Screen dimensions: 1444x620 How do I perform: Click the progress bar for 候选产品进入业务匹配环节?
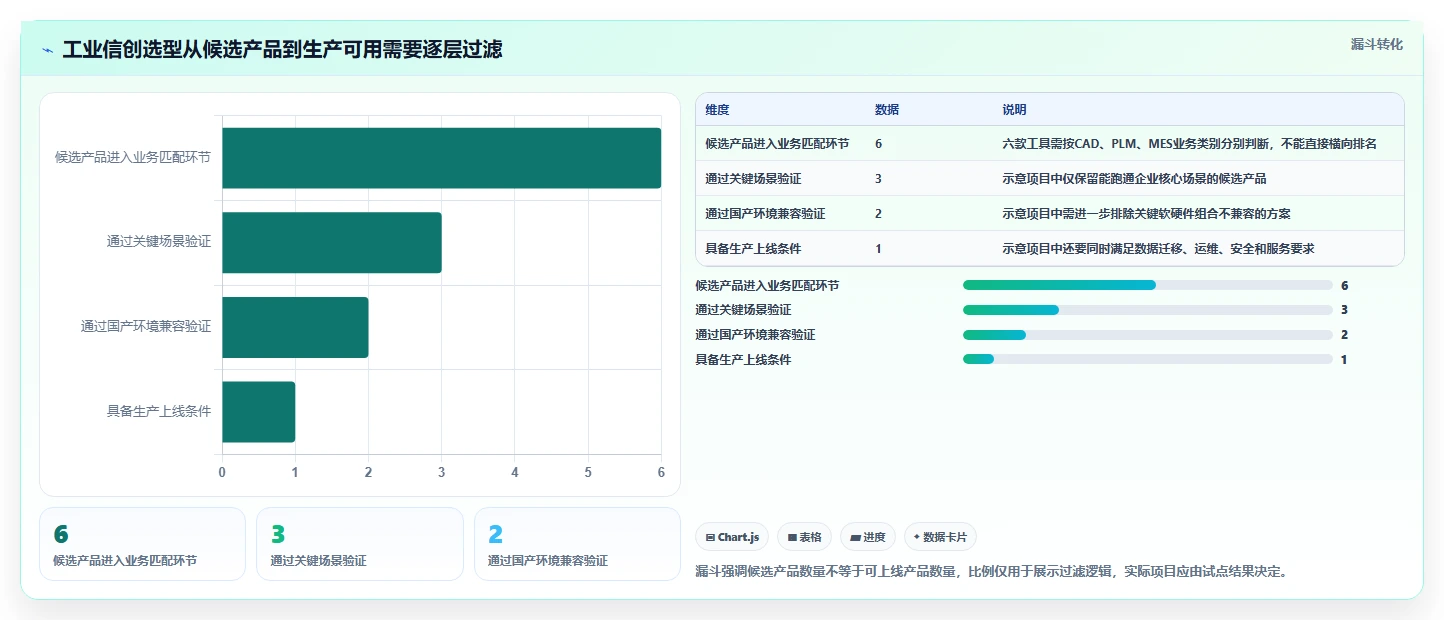(1147, 285)
